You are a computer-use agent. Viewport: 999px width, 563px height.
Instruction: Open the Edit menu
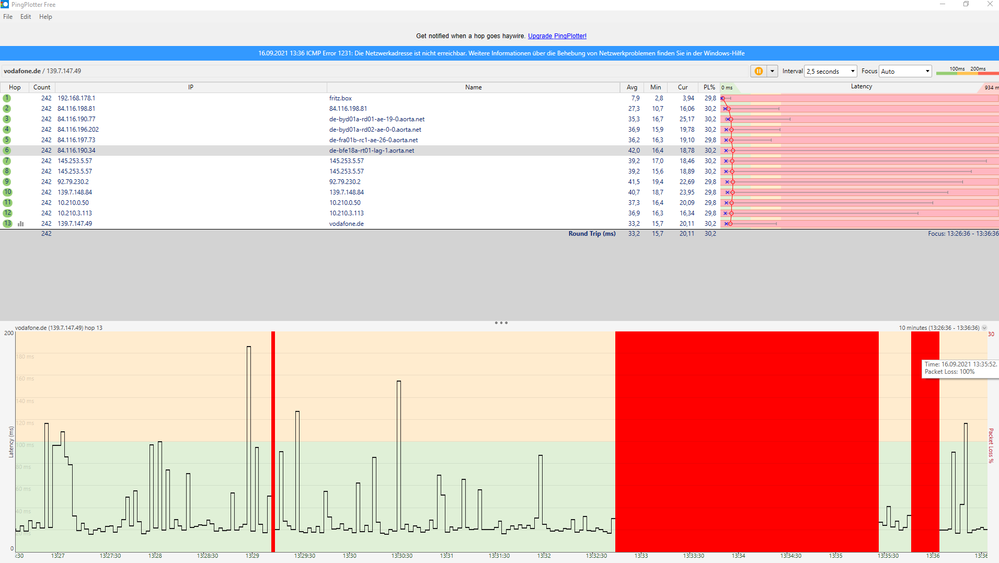[x=25, y=17]
